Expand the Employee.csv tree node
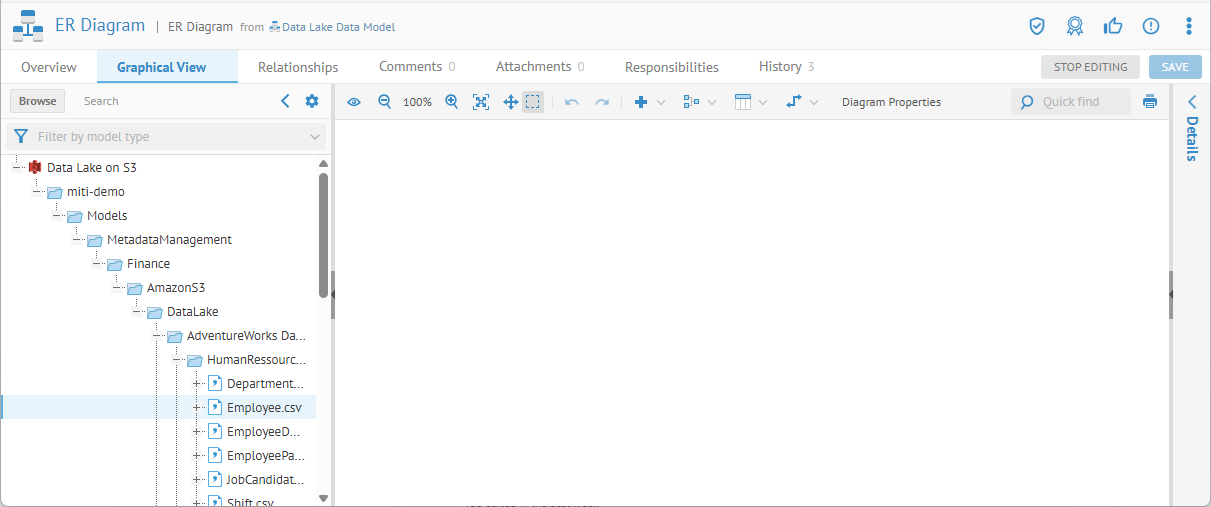This screenshot has height=507, width=1211. (197, 407)
